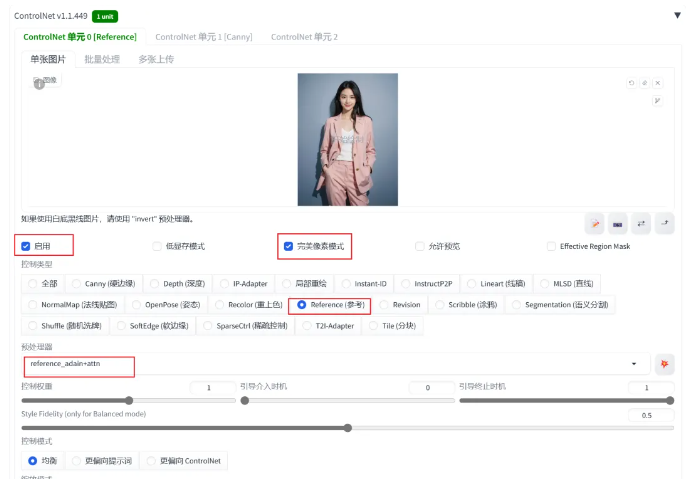Select the 全部 control type
Viewport: 687px width, 481px height.
coord(42,284)
